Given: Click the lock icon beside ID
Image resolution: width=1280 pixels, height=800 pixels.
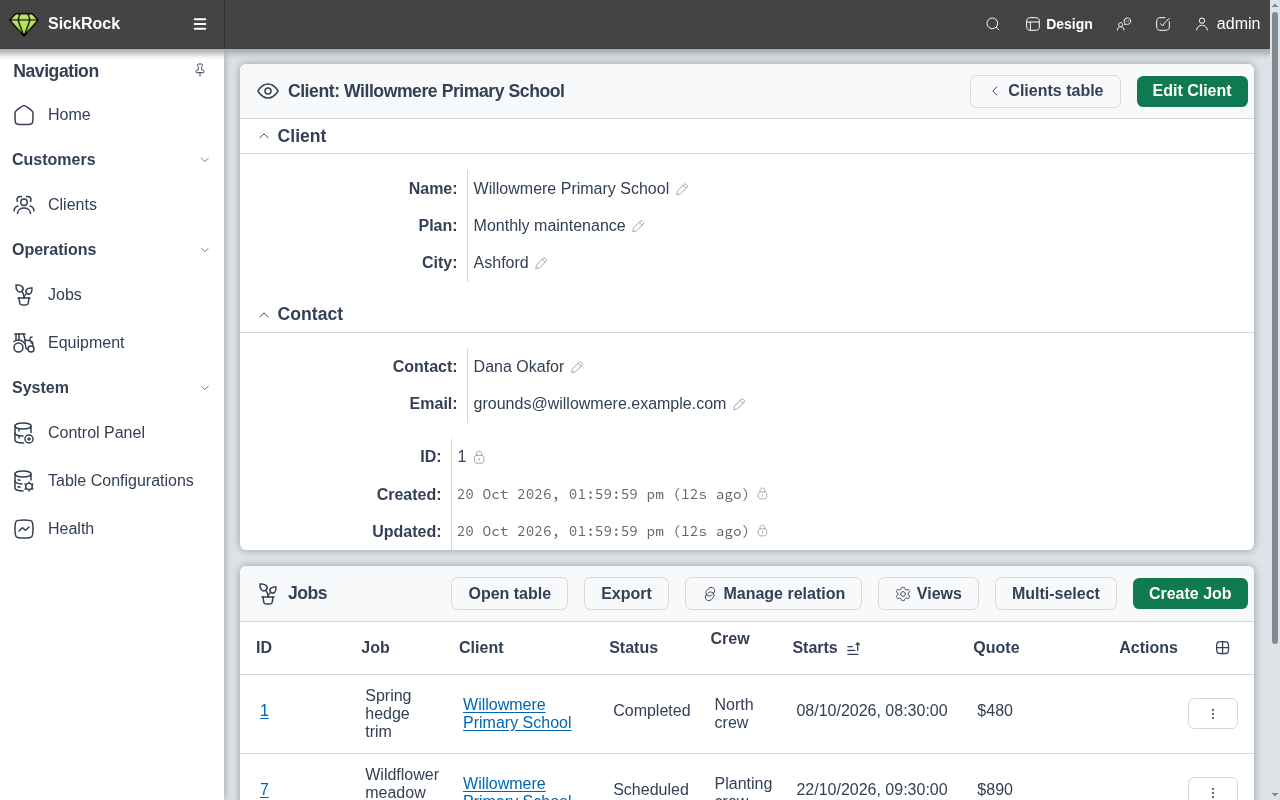Looking at the screenshot, I should 479,457.
